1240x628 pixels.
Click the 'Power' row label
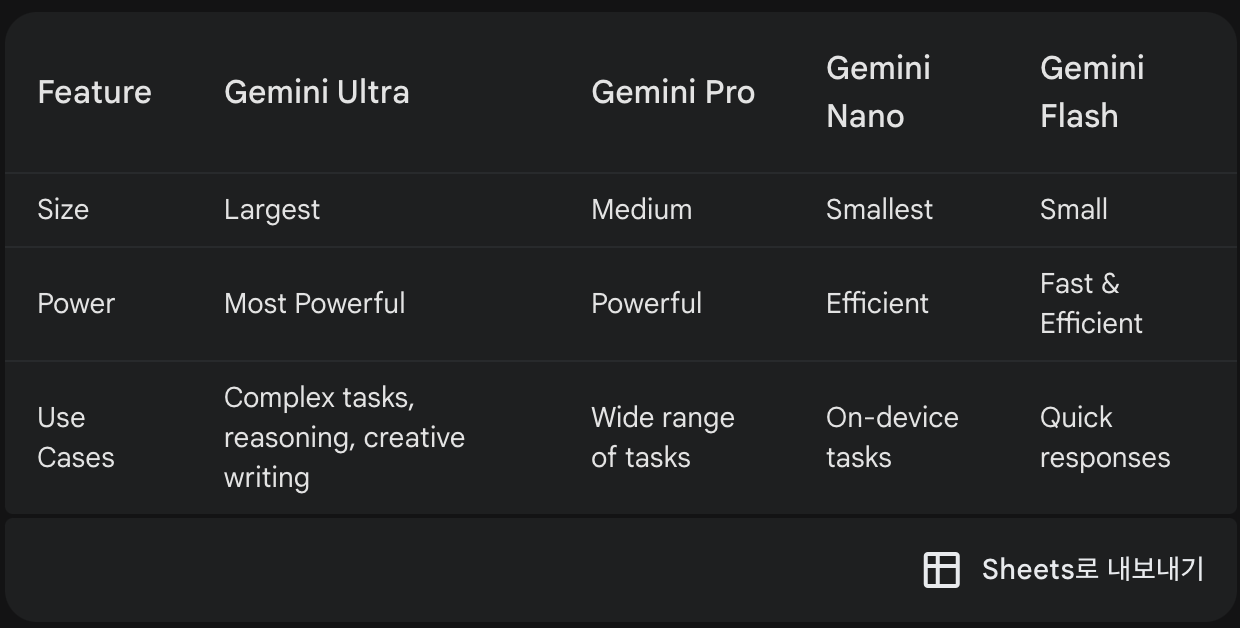coord(76,303)
